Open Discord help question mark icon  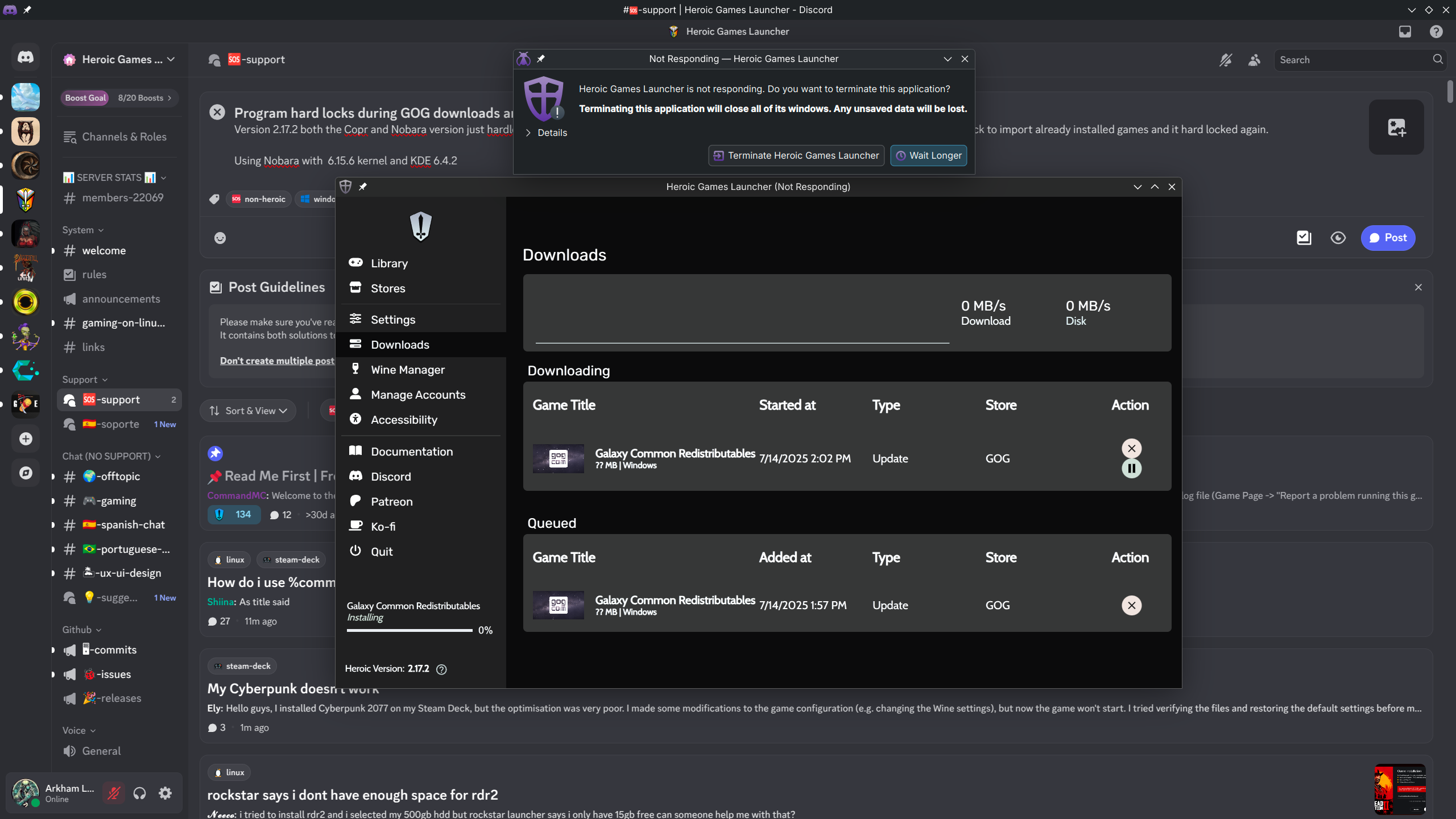point(1436,31)
